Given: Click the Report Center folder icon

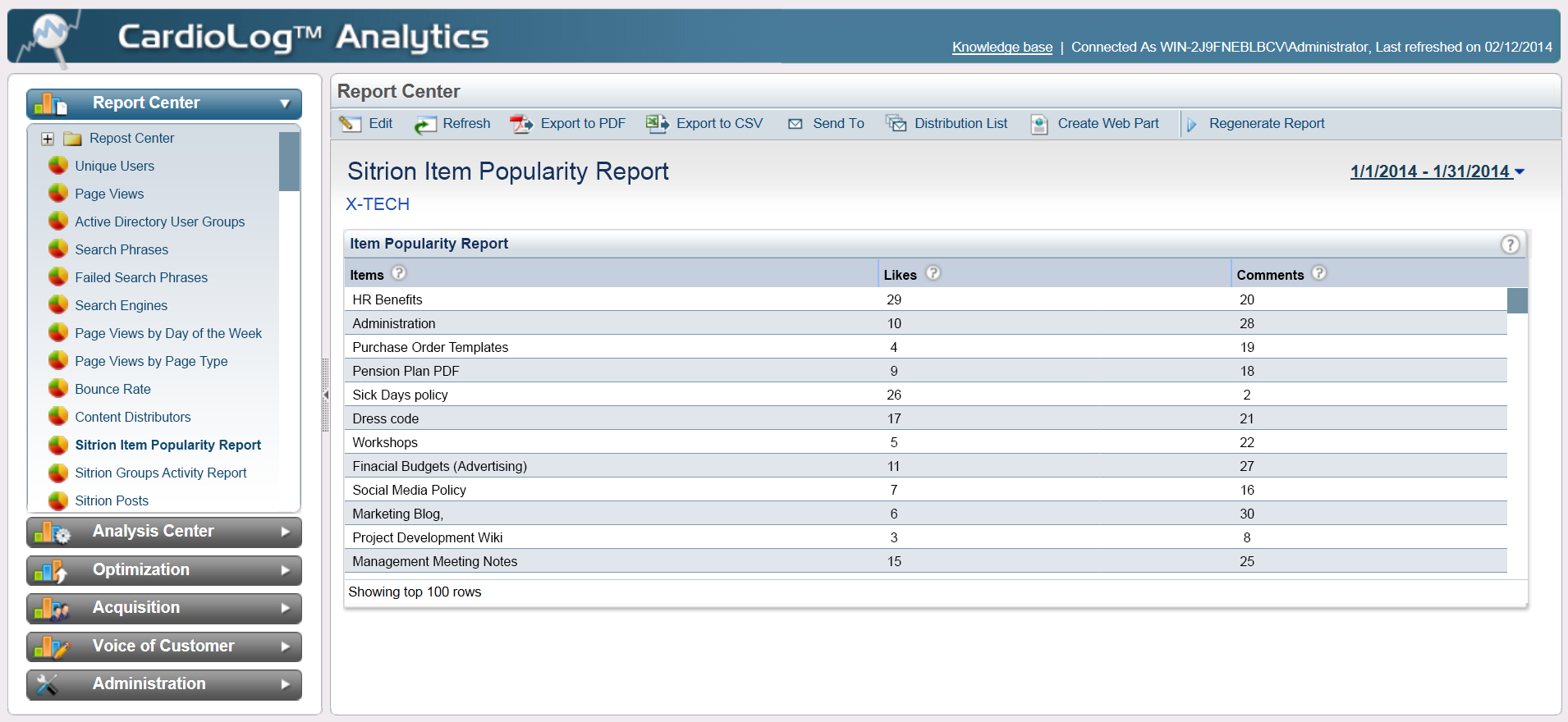Looking at the screenshot, I should tap(73, 139).
